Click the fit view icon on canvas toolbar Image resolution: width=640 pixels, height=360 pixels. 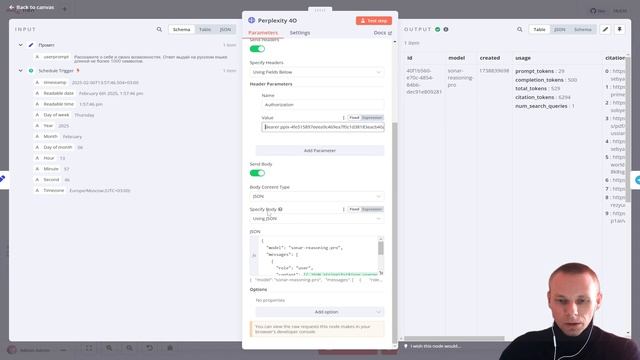point(89,348)
